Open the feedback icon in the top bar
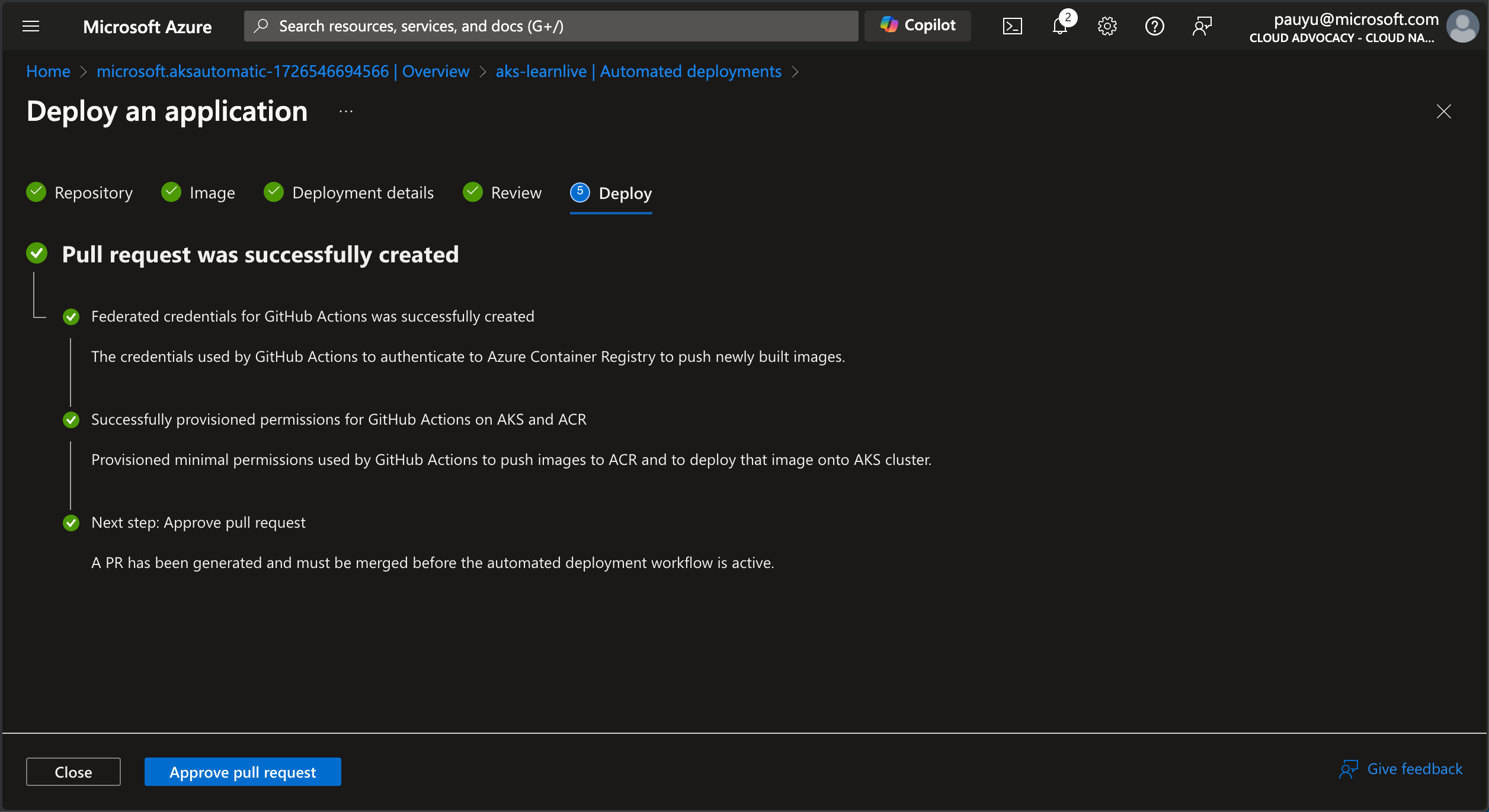Viewport: 1489px width, 812px height. pos(1202,26)
